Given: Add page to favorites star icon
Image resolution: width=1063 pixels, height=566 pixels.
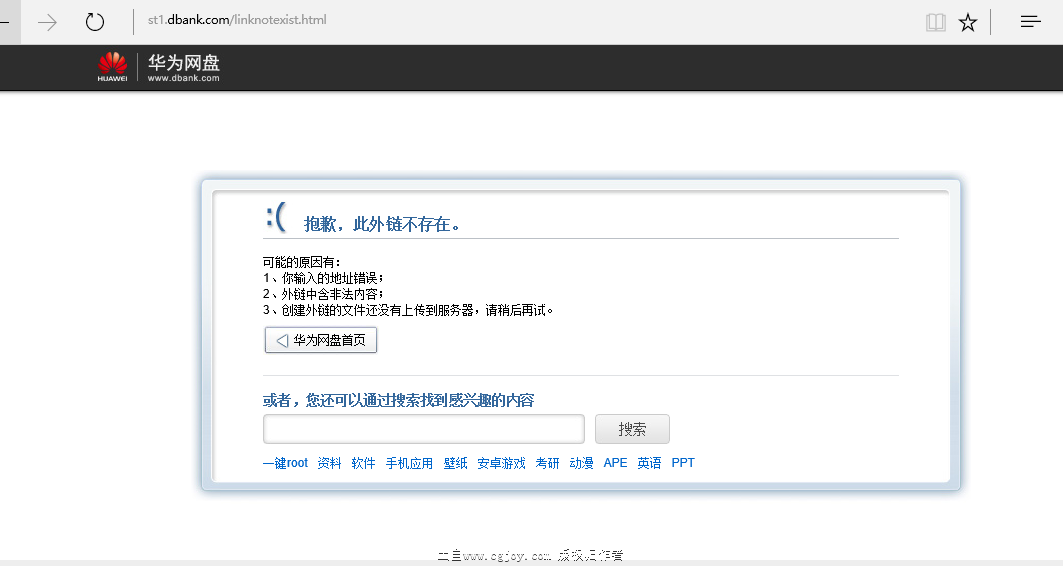Looking at the screenshot, I should pos(967,22).
